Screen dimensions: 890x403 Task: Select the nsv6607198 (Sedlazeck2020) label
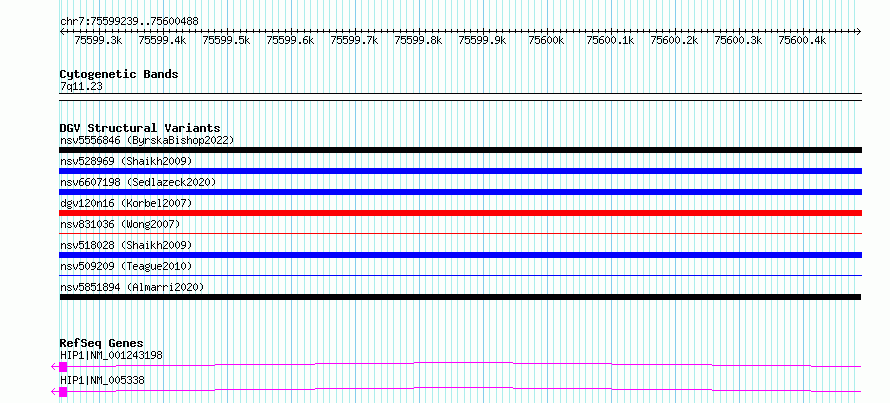tap(138, 182)
